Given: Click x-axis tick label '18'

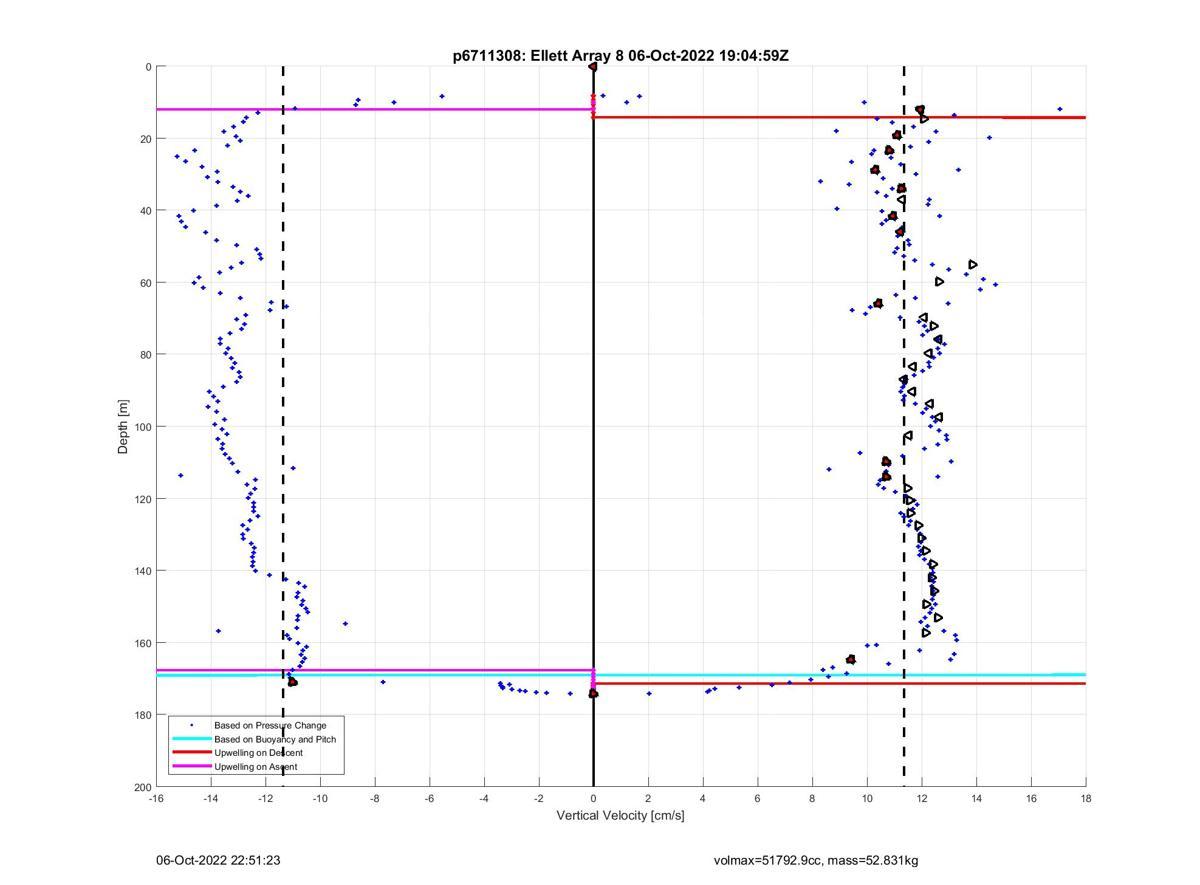Looking at the screenshot, I should coord(1086,799).
